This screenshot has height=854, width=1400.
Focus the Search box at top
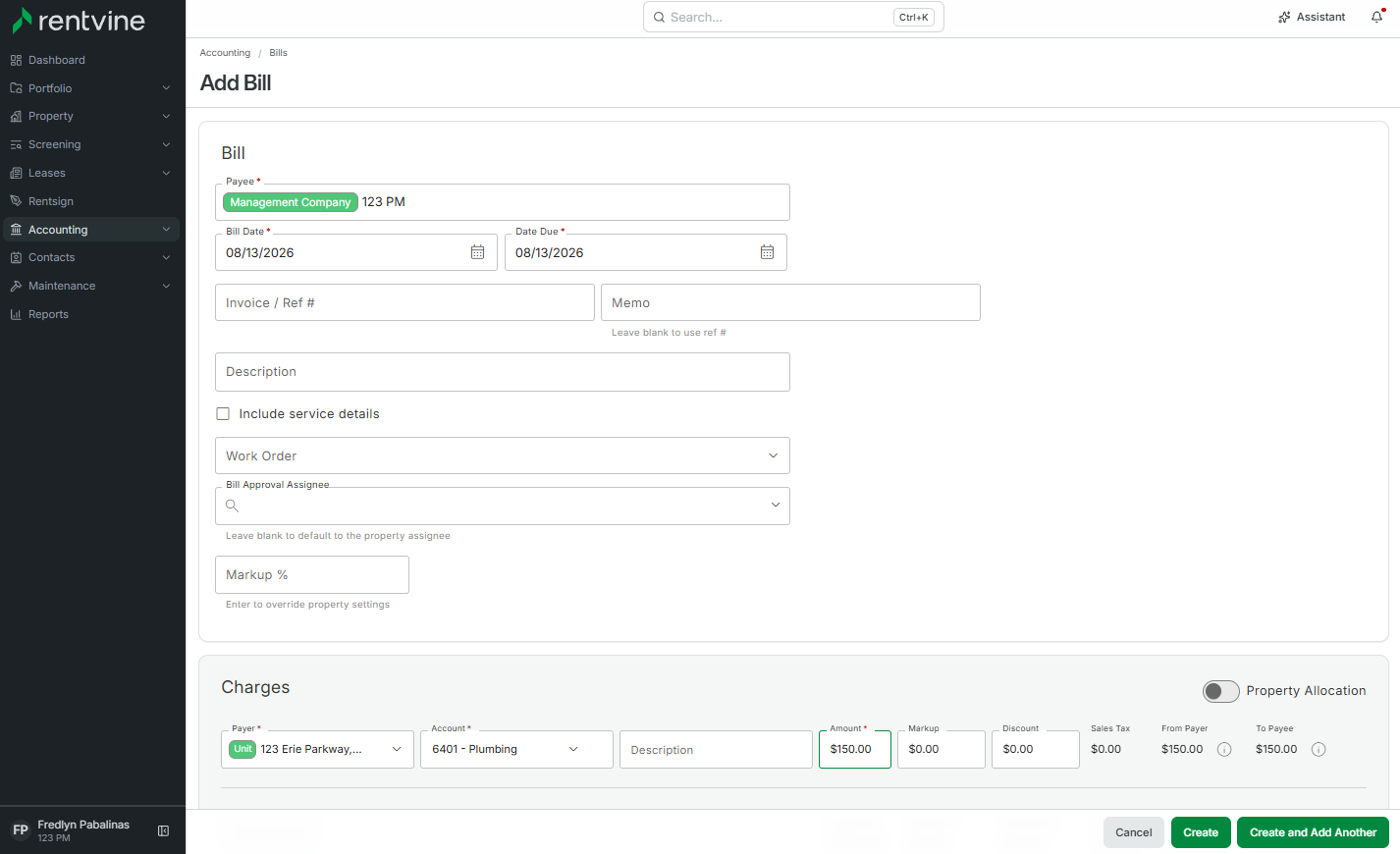pos(793,17)
